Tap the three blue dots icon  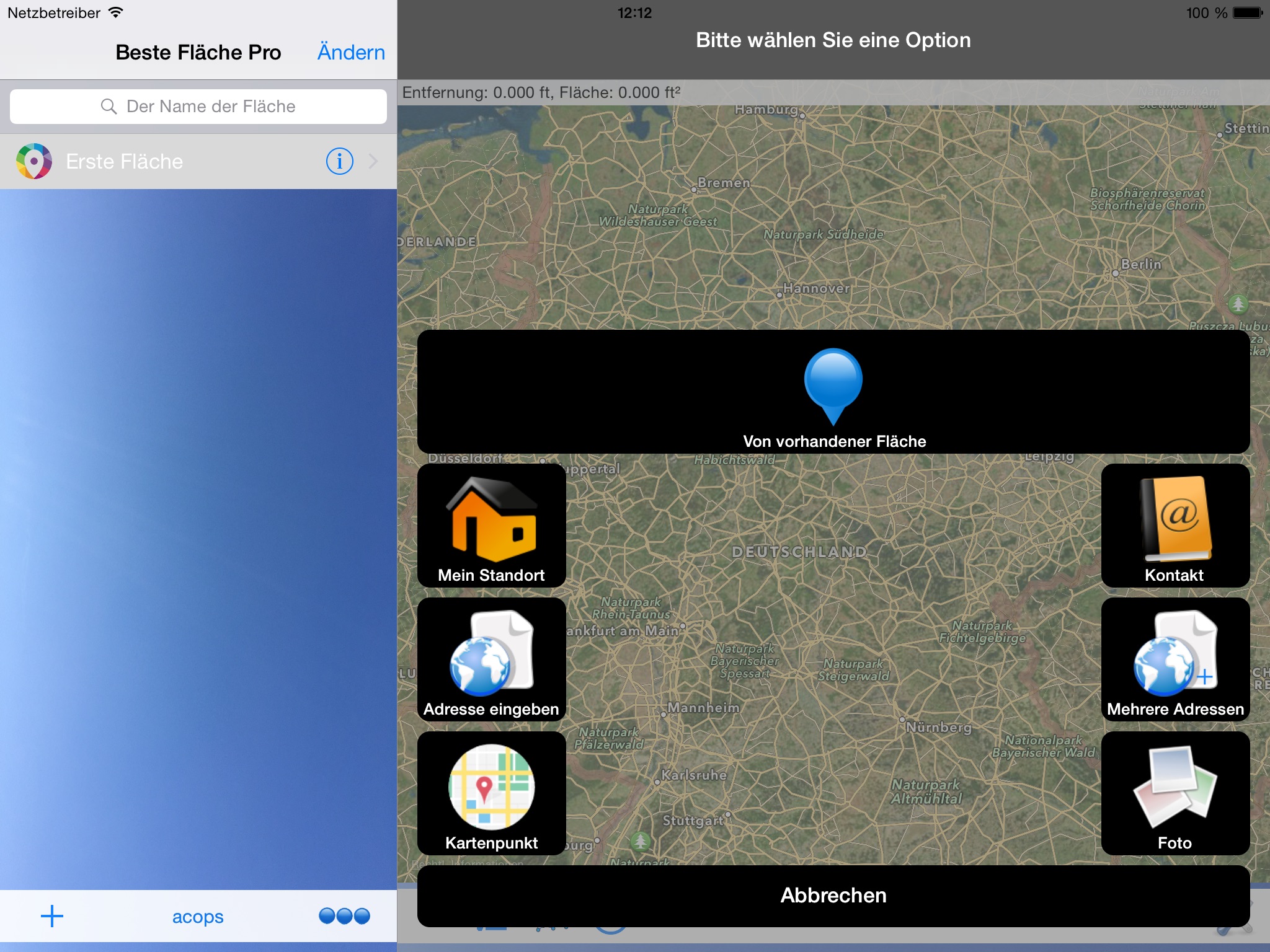click(344, 916)
